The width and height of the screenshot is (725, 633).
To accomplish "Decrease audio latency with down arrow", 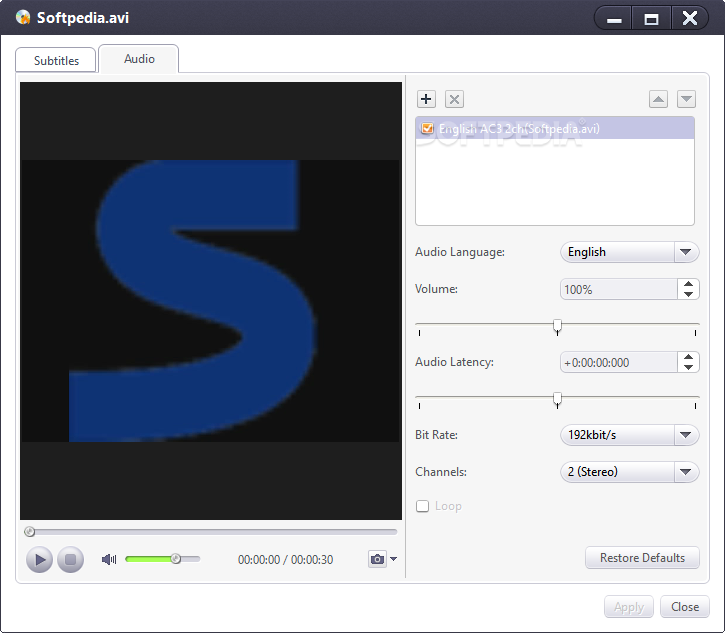I will [x=688, y=368].
